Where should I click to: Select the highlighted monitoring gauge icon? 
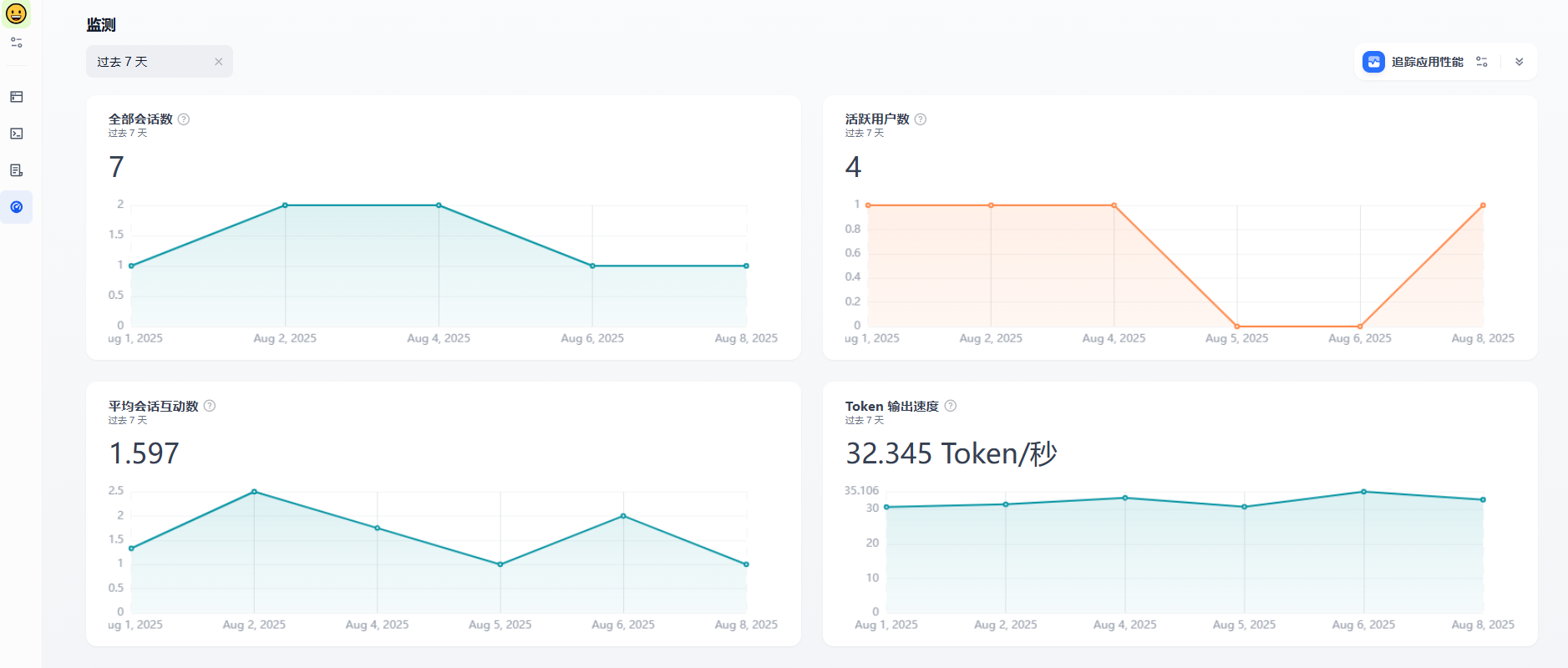(x=16, y=207)
